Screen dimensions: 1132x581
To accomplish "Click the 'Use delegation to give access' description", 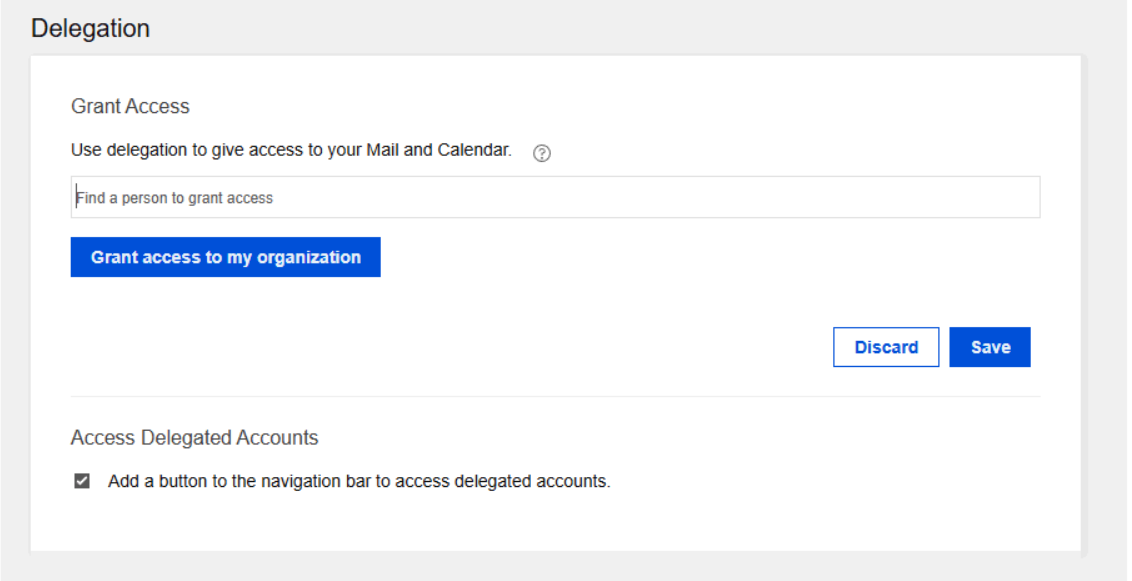I will pyautogui.click(x=291, y=150).
